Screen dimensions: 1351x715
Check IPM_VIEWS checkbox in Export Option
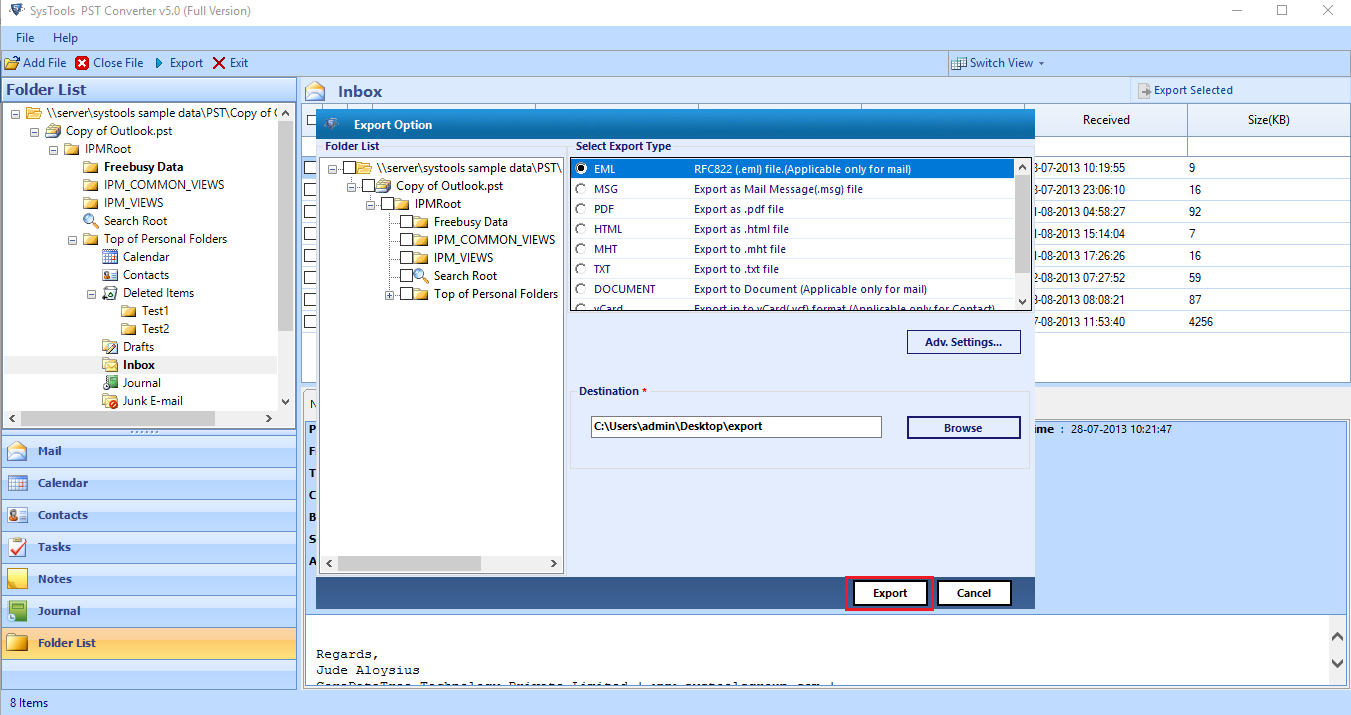tap(406, 258)
